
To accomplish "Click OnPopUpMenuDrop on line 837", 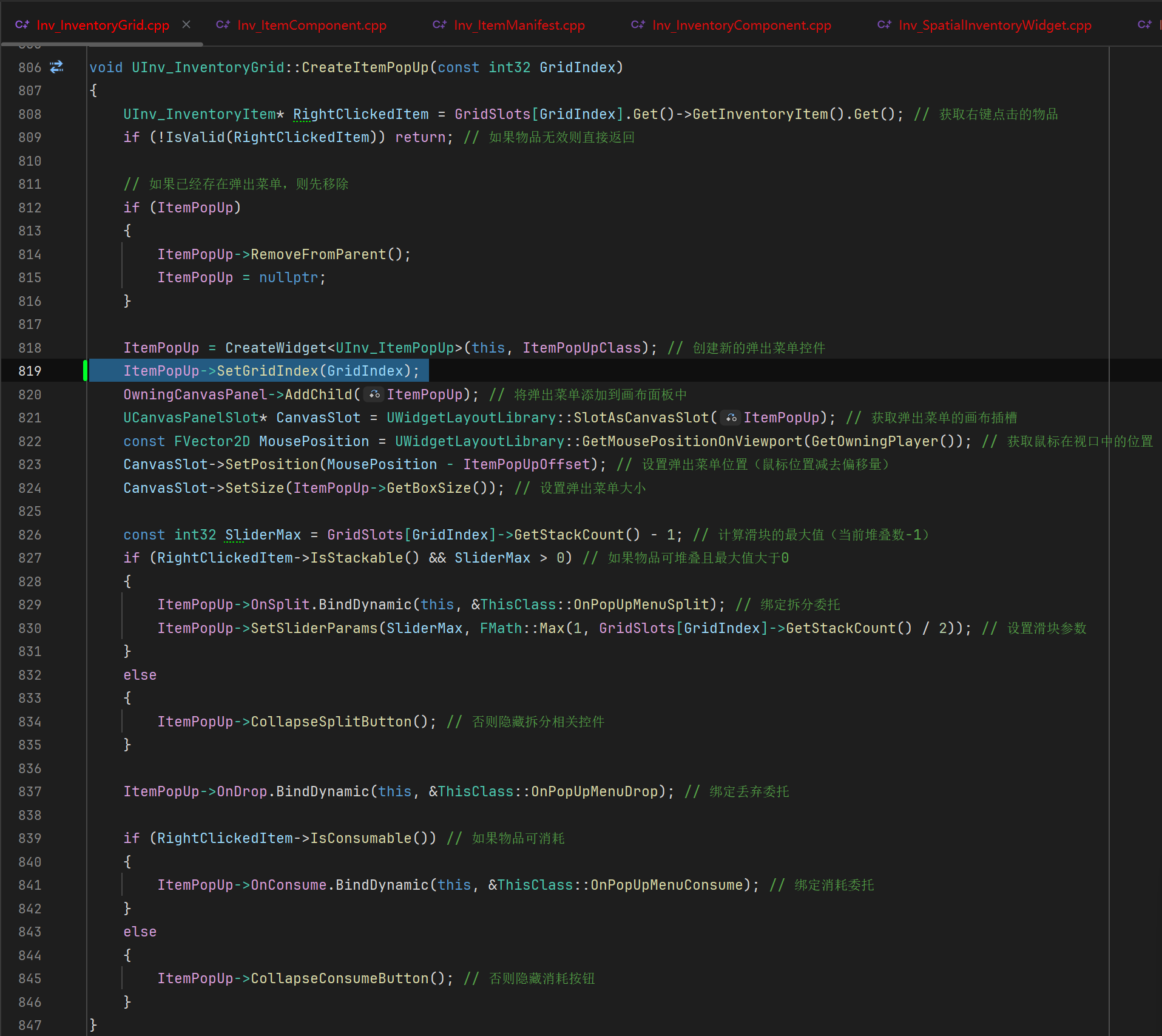I will point(595,791).
